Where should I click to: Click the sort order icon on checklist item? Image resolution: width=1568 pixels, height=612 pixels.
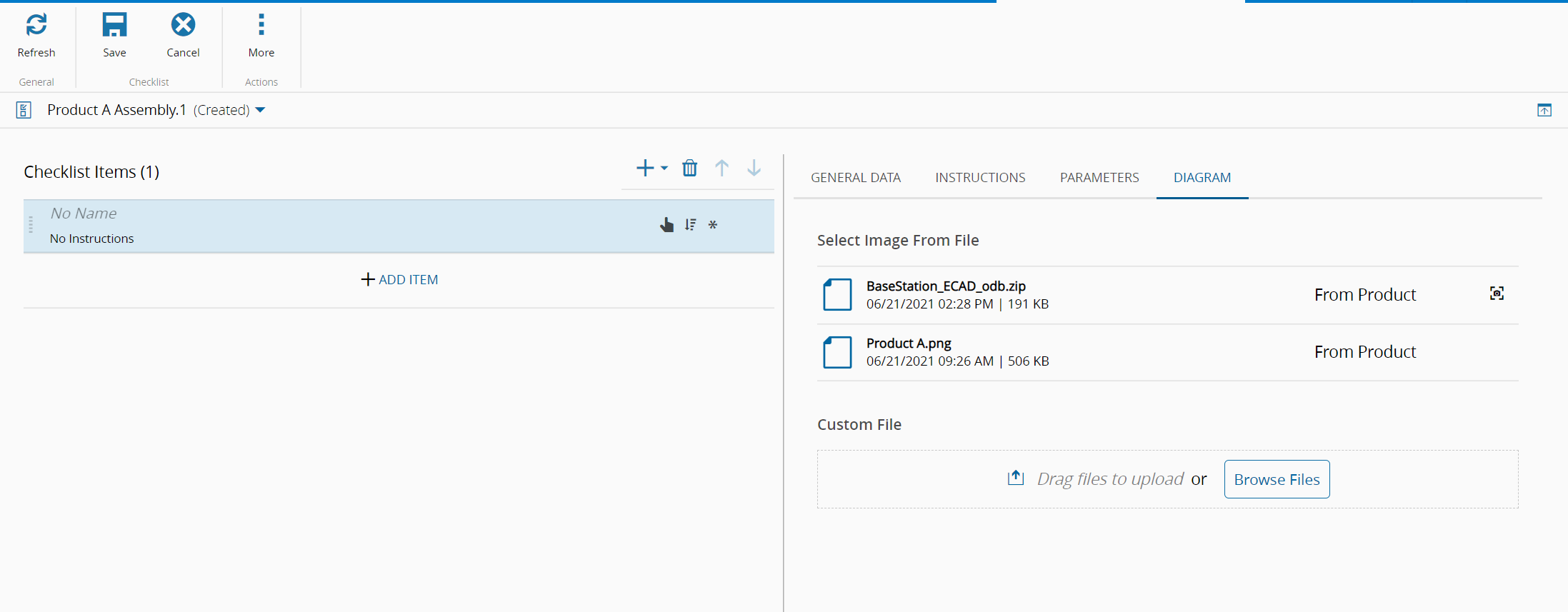[x=690, y=225]
